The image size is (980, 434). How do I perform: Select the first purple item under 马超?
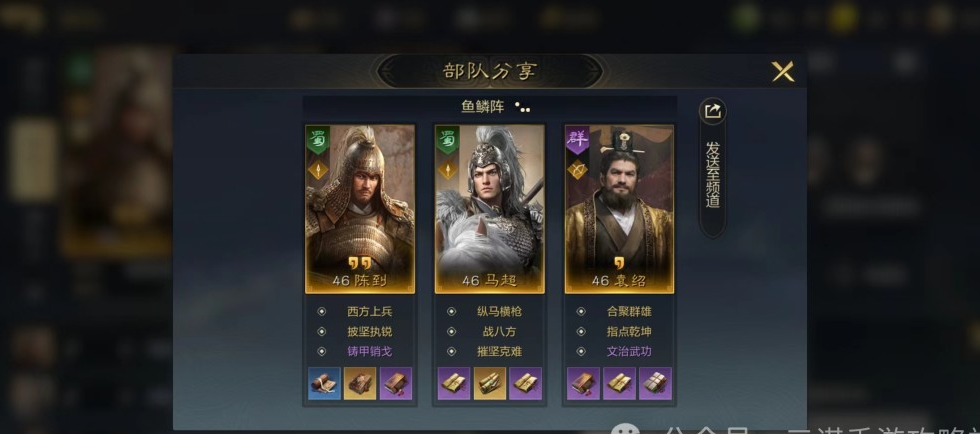pos(454,383)
